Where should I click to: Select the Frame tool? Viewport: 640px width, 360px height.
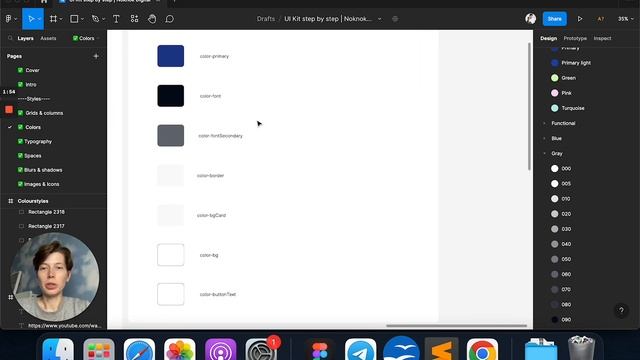(53, 19)
